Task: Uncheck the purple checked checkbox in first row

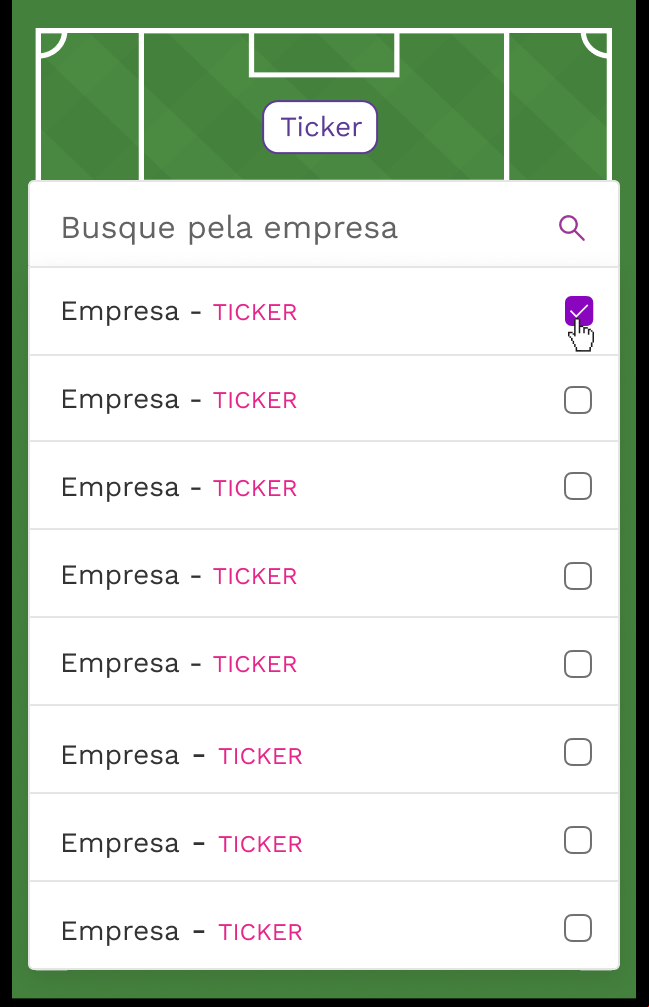Action: (x=578, y=311)
